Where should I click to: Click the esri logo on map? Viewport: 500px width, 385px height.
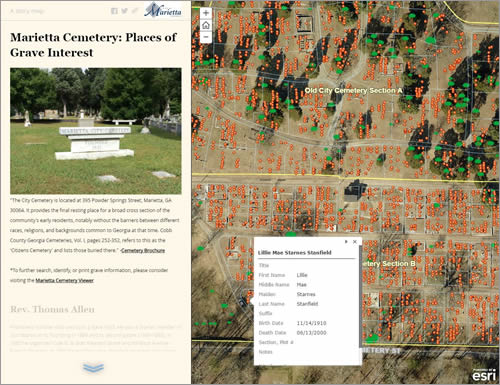pos(484,375)
